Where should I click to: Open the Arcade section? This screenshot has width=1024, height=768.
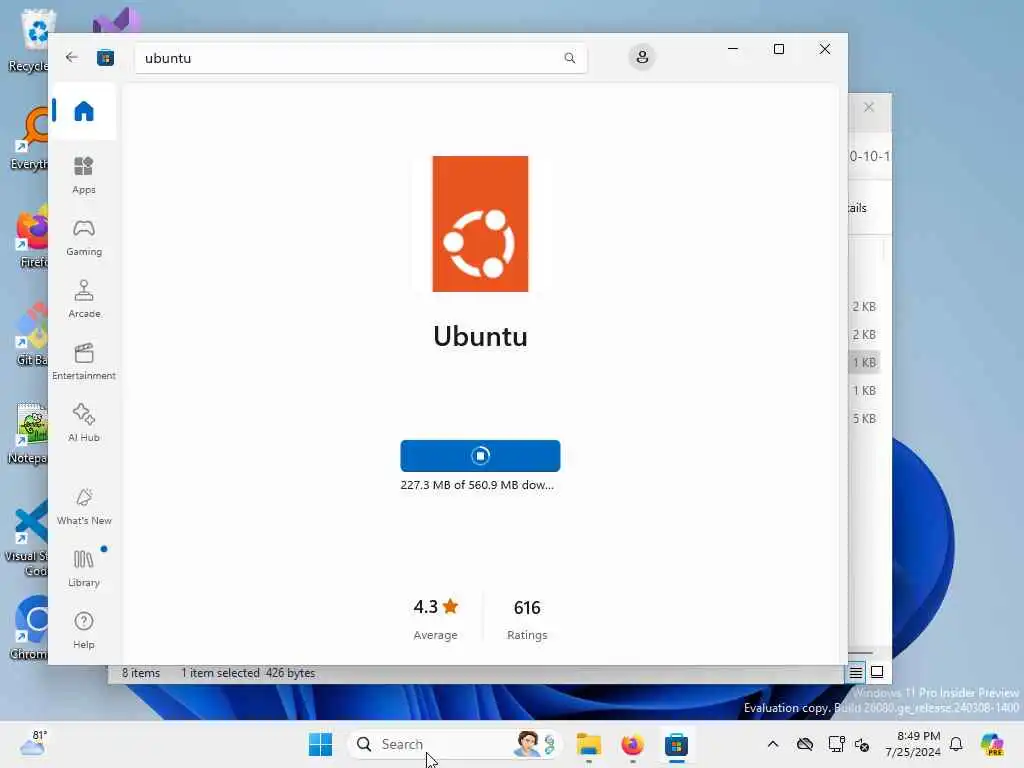(x=84, y=299)
